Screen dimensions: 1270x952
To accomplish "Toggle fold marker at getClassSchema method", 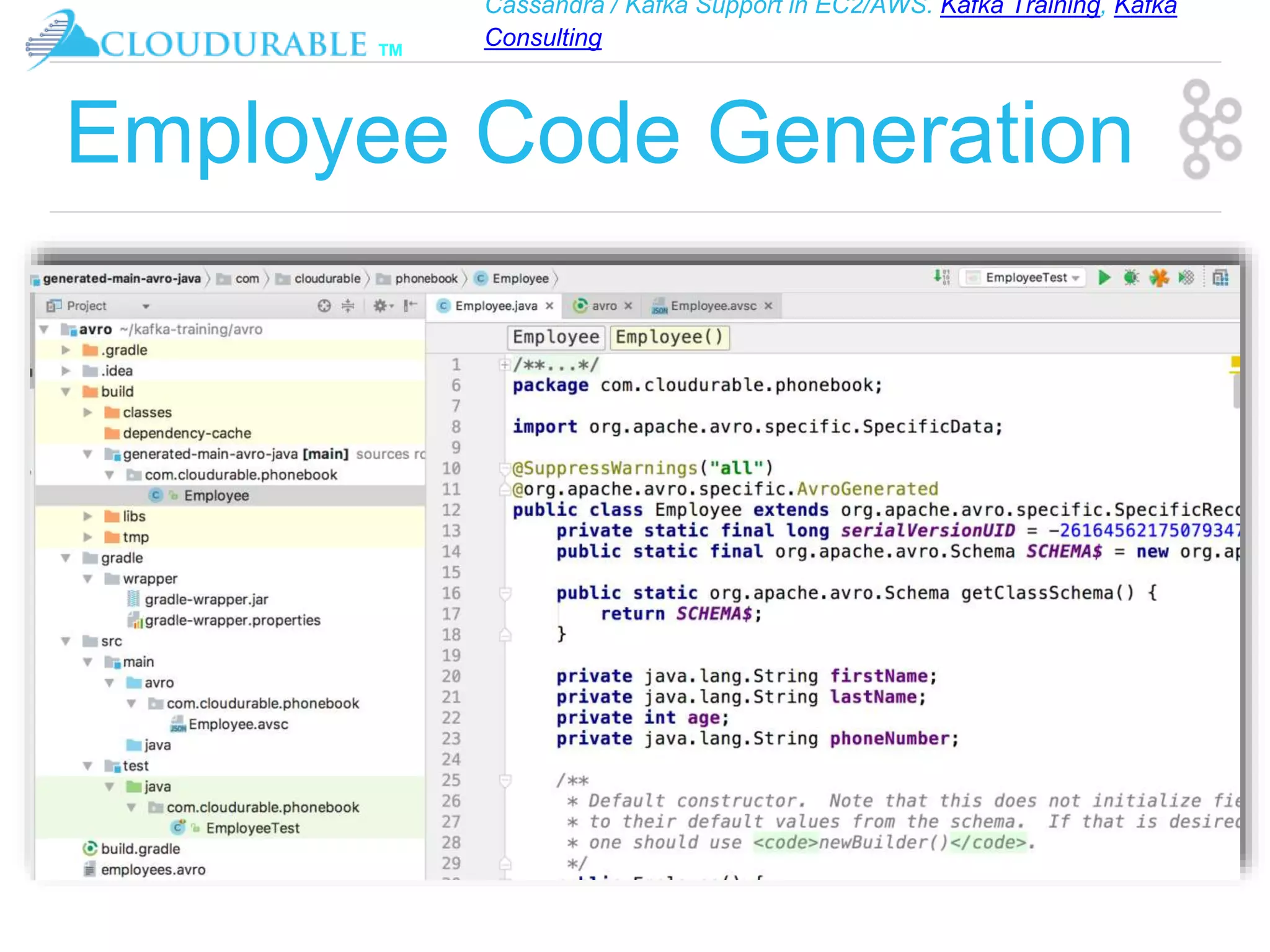I will pyautogui.click(x=505, y=594).
